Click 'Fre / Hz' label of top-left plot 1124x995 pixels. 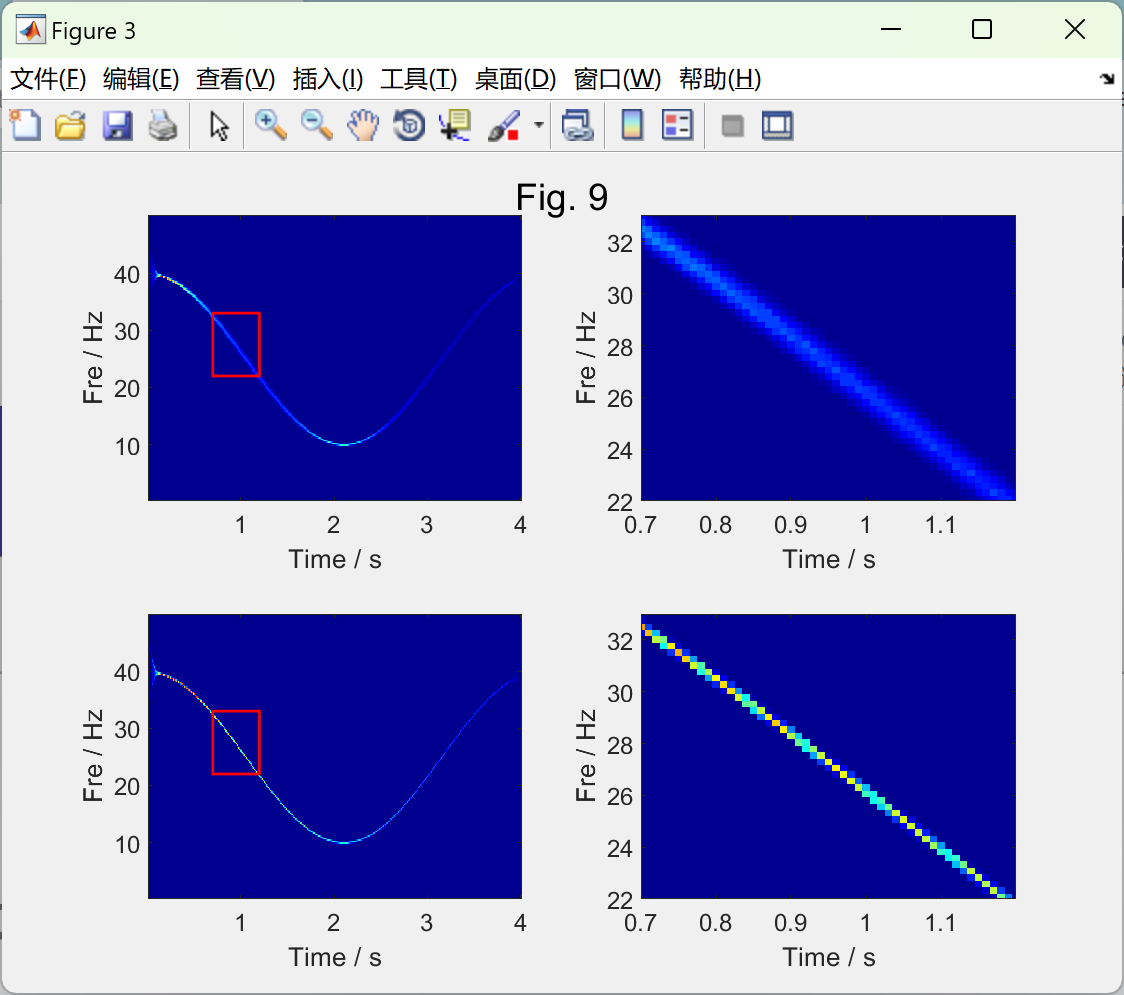93,358
